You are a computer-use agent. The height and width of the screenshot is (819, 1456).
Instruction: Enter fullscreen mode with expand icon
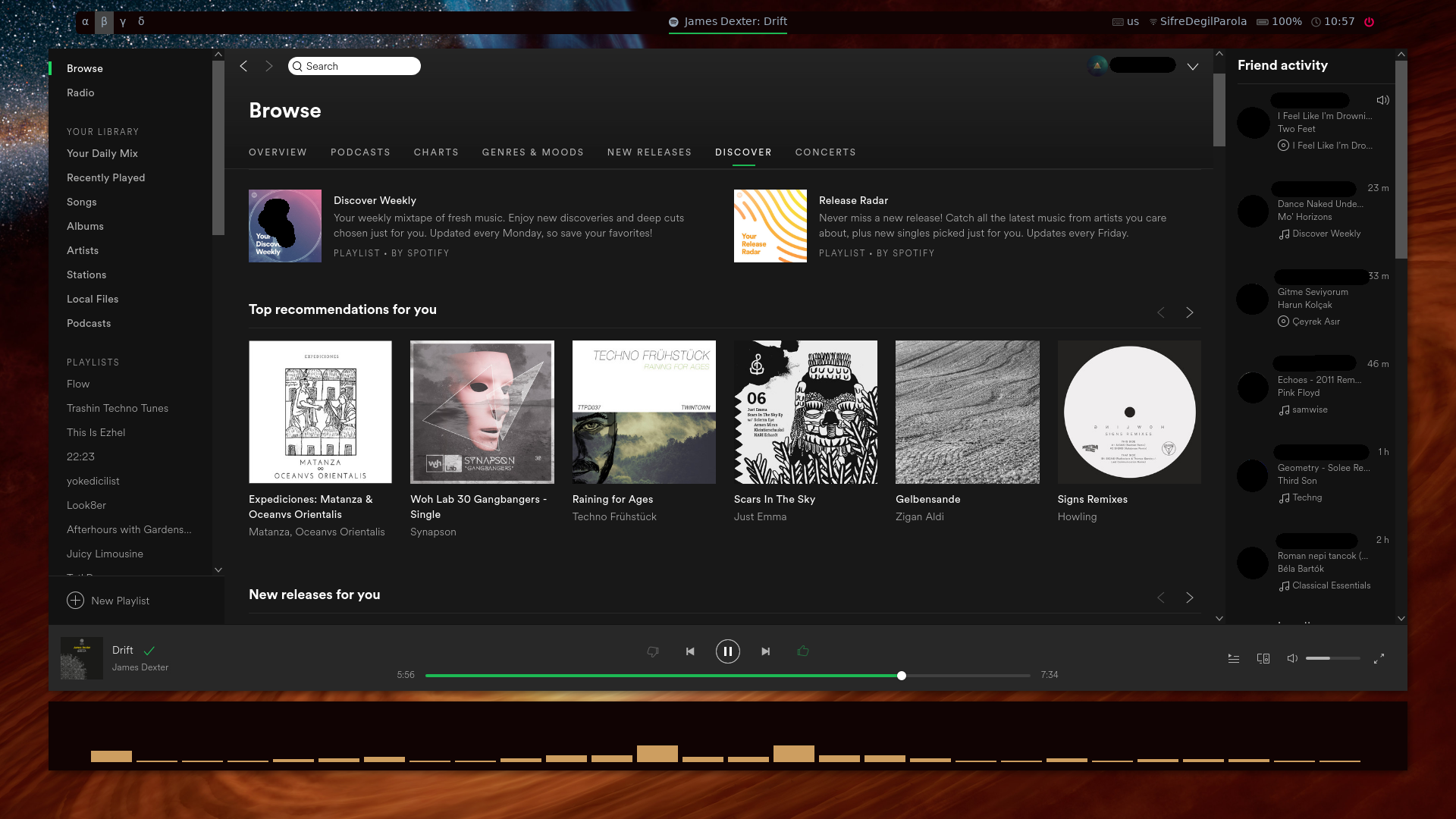[1379, 658]
